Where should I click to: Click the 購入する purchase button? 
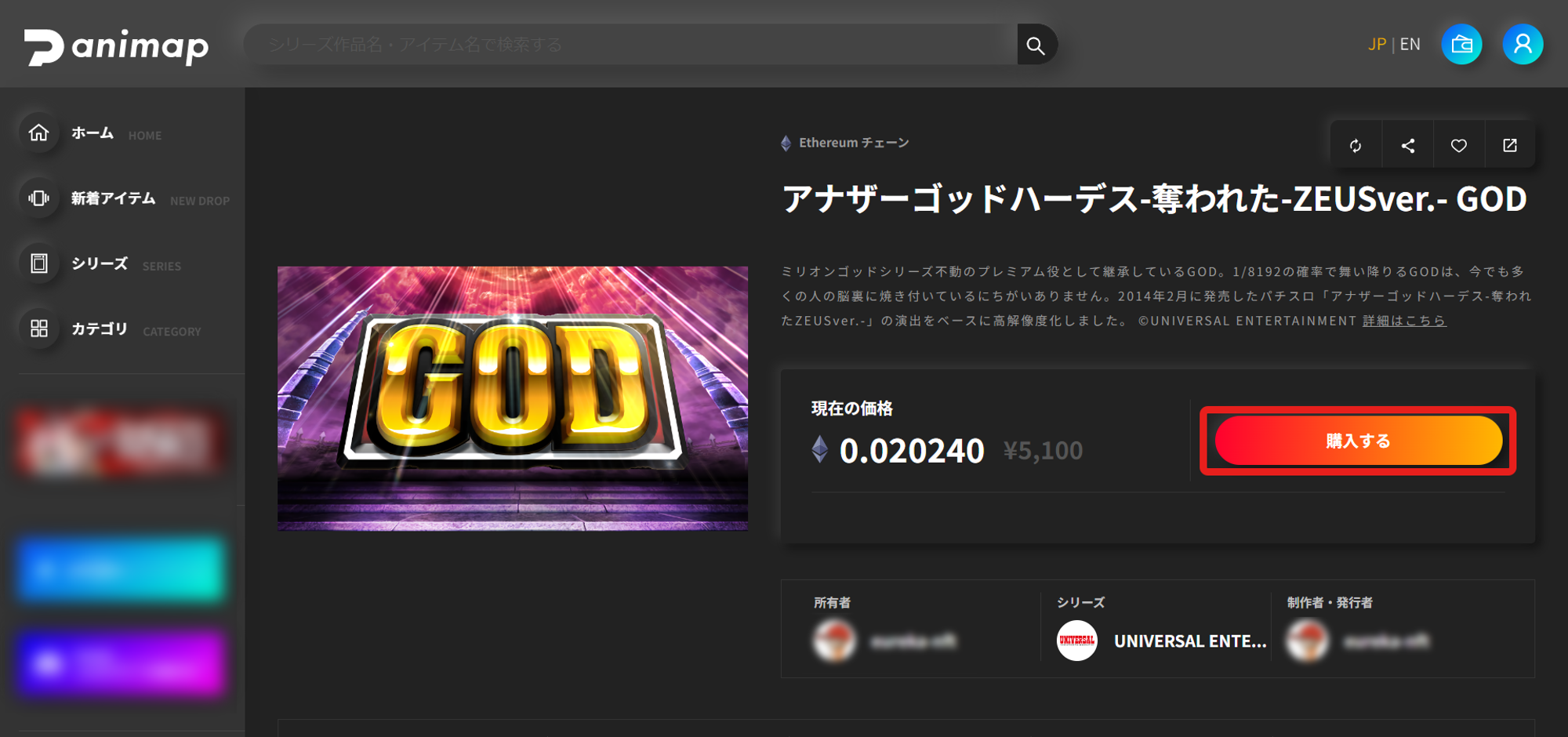tap(1358, 441)
